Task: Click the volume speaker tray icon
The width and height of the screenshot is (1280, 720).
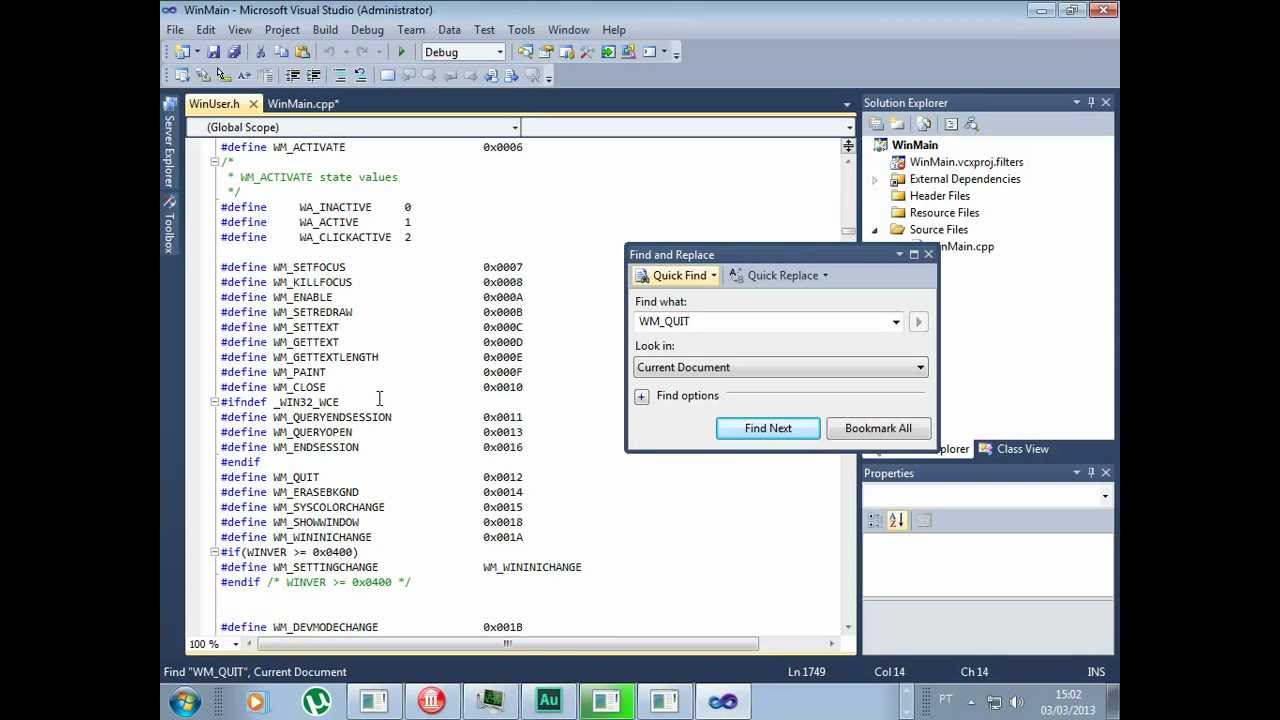Action: point(1015,702)
